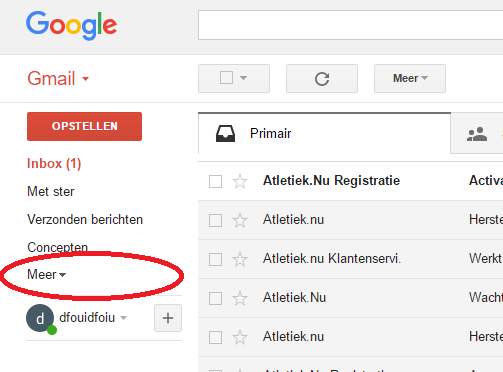Click the dfouidfoiu profile avatar
This screenshot has height=372, width=503.
(40, 318)
